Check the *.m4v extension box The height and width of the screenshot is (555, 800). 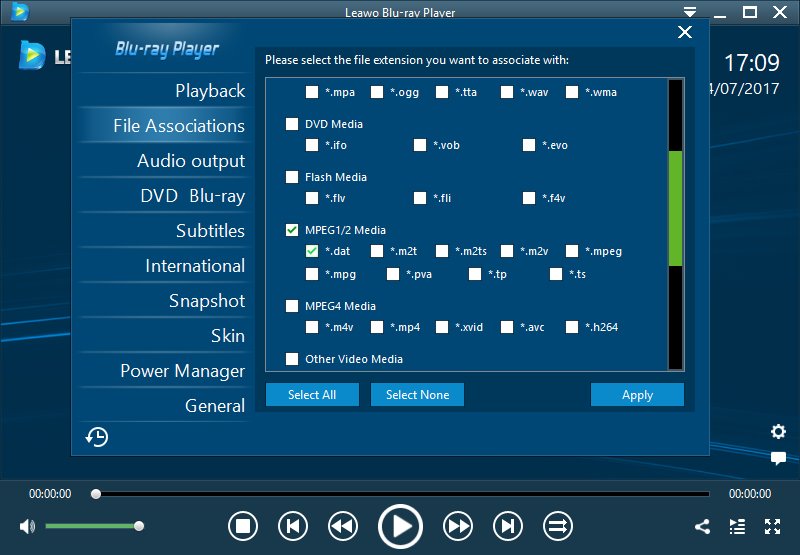[x=312, y=327]
